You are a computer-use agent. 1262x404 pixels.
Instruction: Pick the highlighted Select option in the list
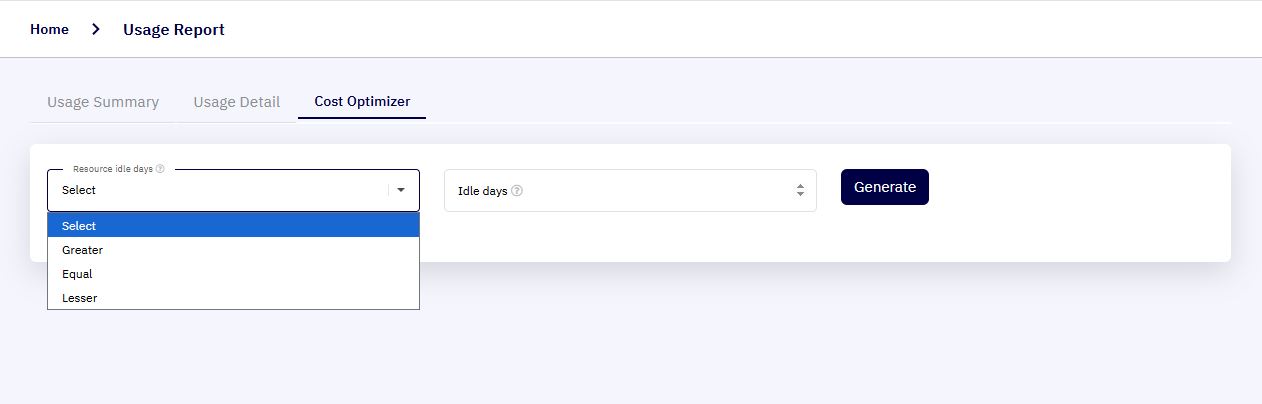click(233, 226)
